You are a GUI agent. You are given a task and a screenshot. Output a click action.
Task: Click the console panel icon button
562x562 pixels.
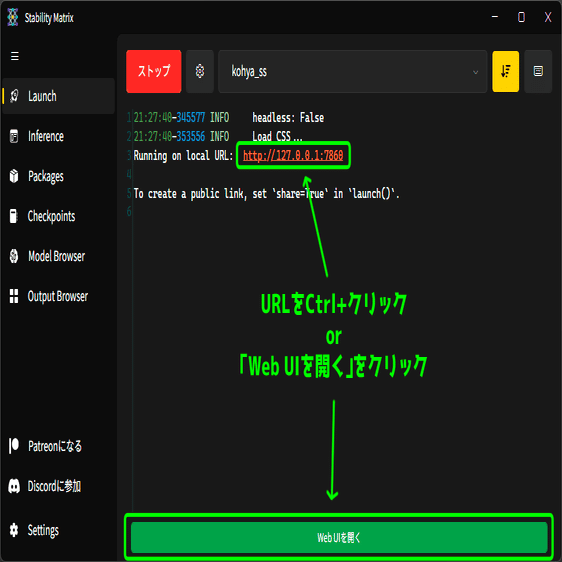[x=538, y=71]
